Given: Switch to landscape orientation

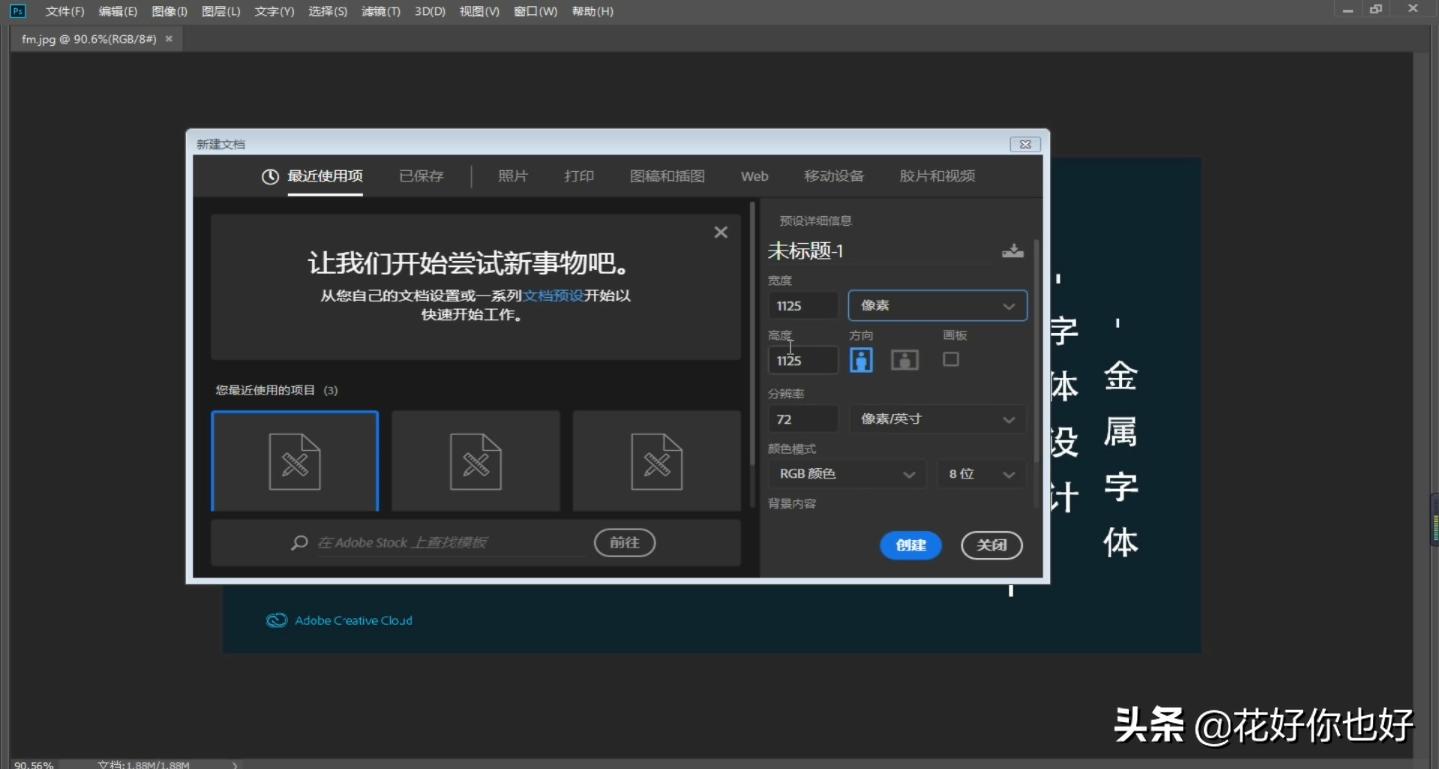Looking at the screenshot, I should point(903,359).
